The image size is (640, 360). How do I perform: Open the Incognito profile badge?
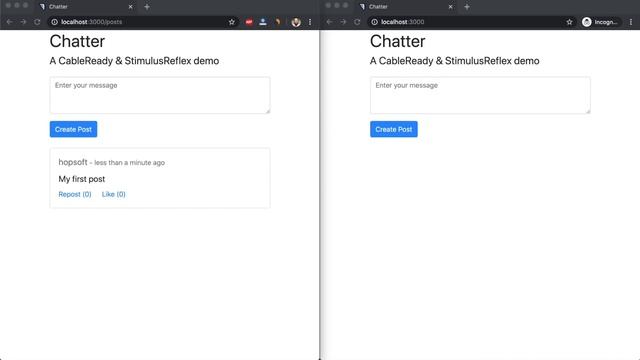pyautogui.click(x=600, y=22)
